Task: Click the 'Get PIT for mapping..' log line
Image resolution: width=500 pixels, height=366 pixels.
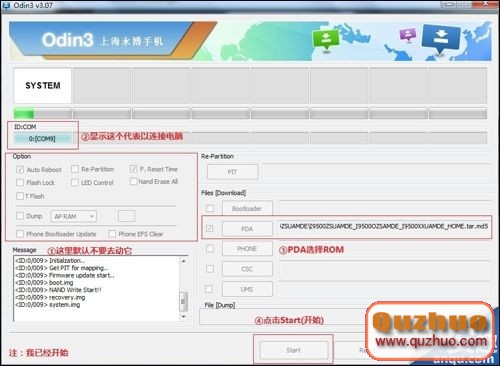Action: tap(62, 268)
